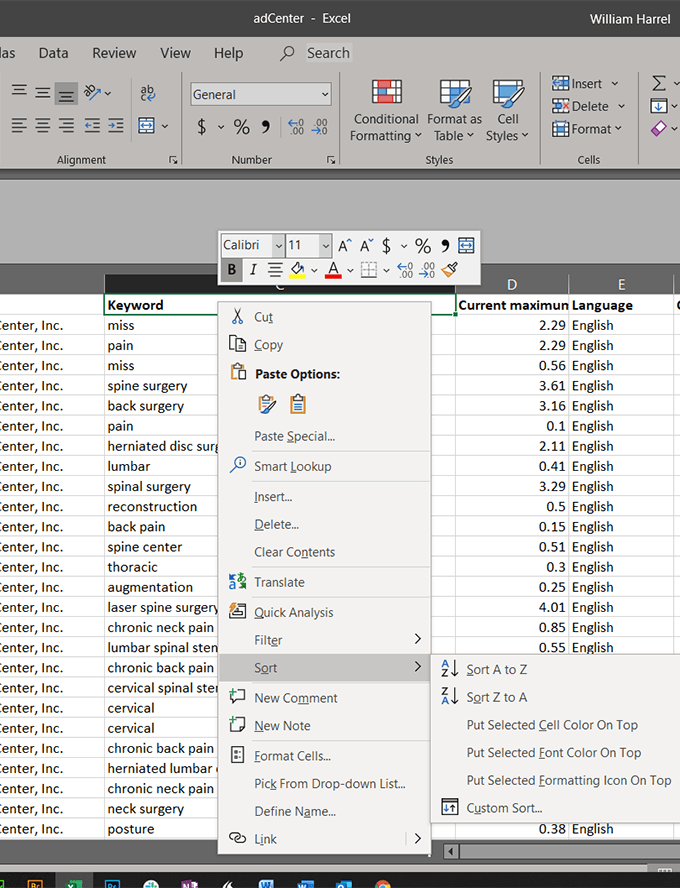Toggle Italic in the mini toolbar
680x888 pixels.
[x=253, y=269]
